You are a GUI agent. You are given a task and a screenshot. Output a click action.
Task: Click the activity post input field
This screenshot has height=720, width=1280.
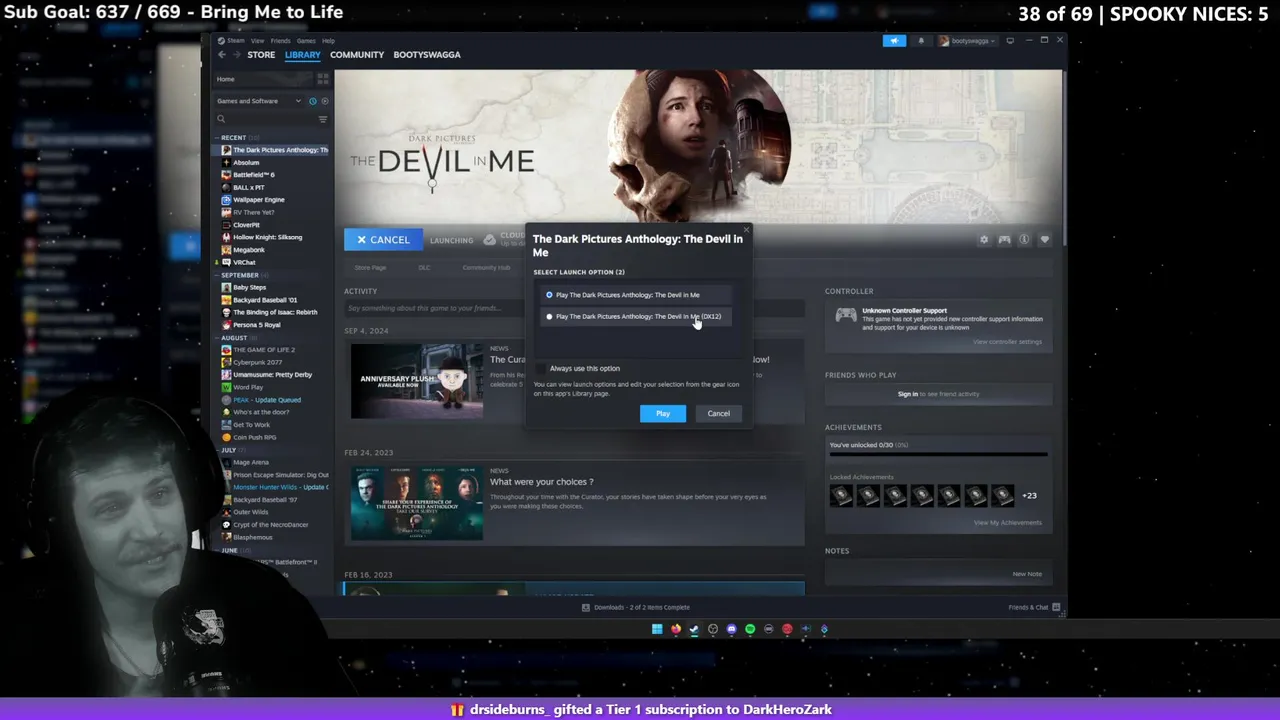pos(574,308)
